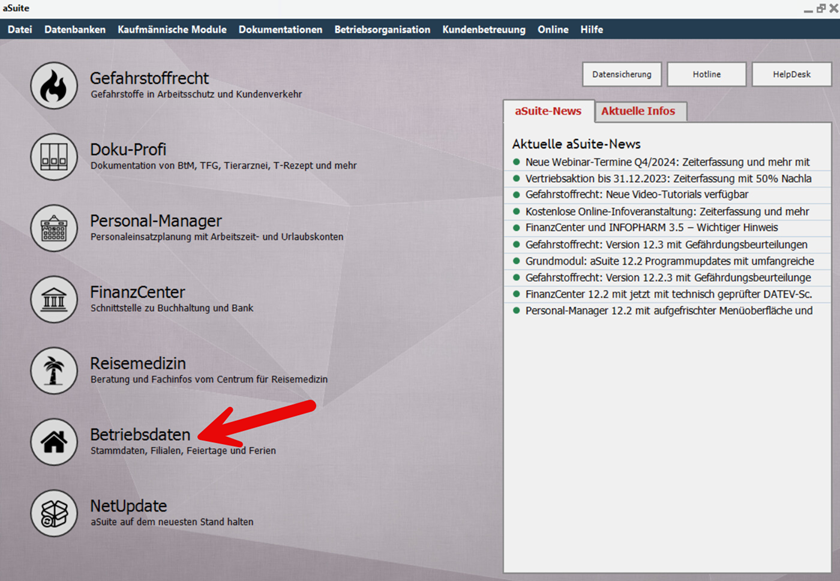Open the Datenbanken menu
The width and height of the screenshot is (840, 581).
point(73,29)
